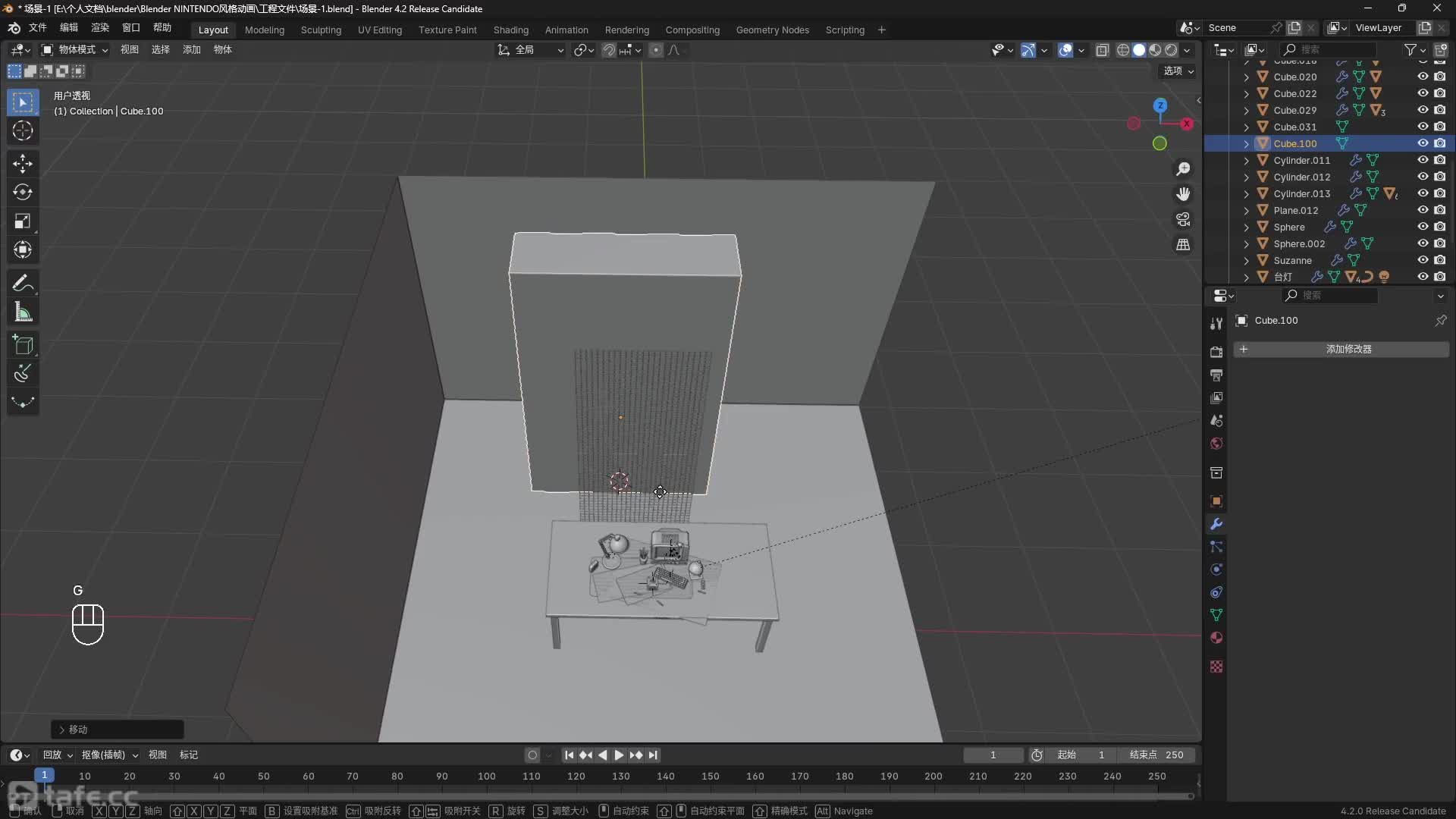
Task: Toggle visibility of Cylinder.011
Action: (1423, 160)
